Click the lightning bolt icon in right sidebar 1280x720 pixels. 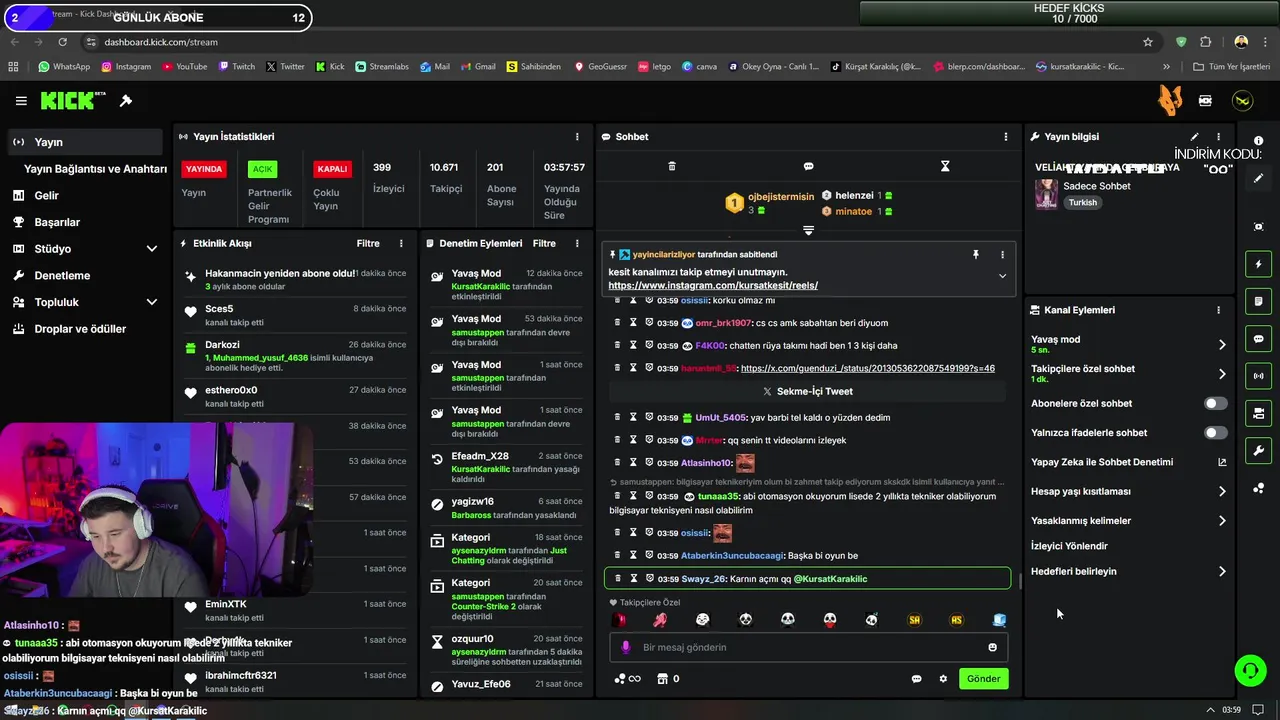(1259, 264)
